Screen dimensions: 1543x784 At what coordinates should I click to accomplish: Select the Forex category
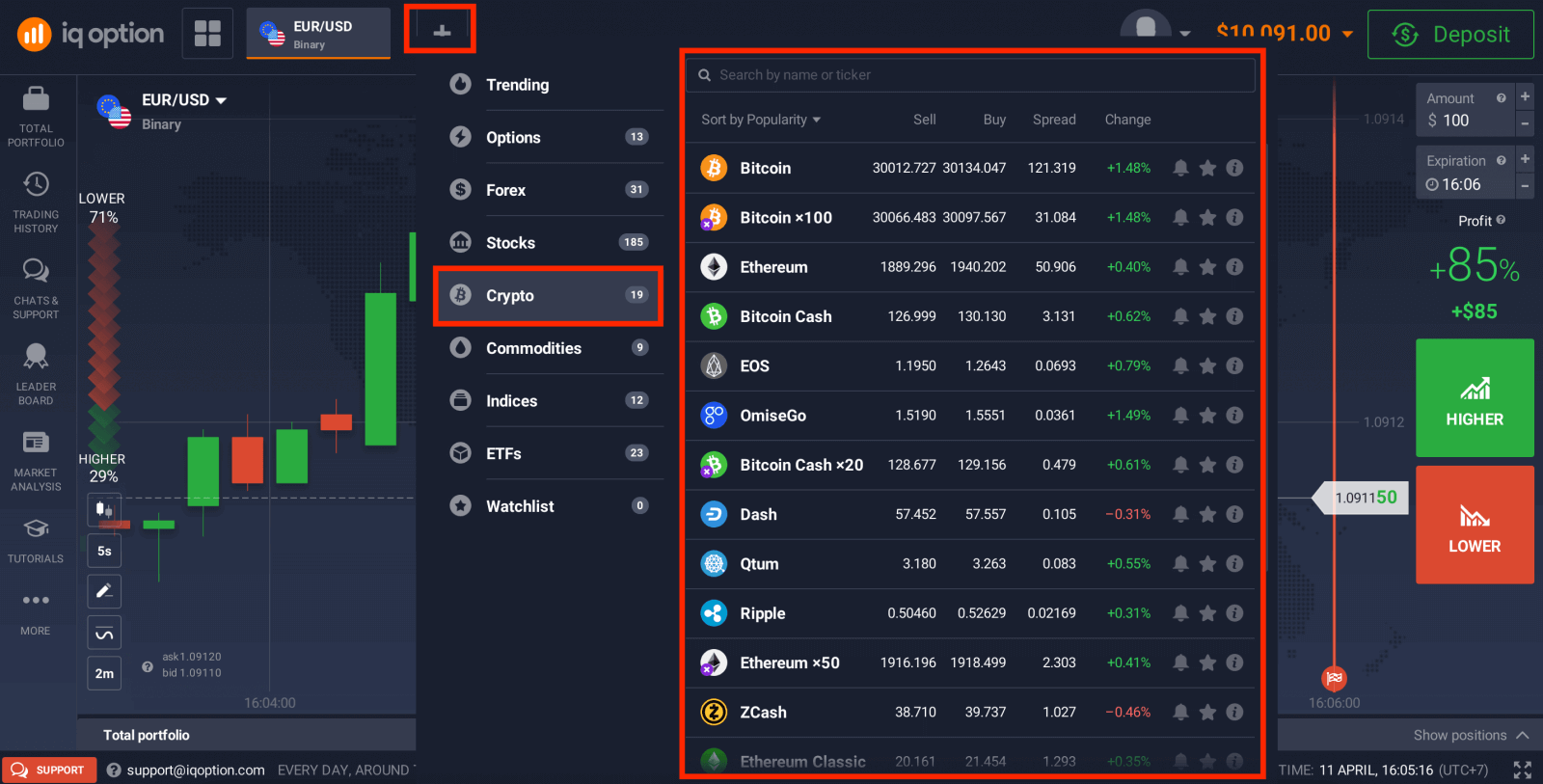[550, 190]
